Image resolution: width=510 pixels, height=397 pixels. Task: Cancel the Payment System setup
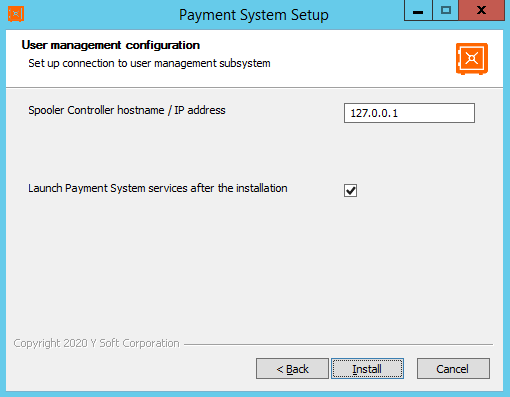(453, 369)
